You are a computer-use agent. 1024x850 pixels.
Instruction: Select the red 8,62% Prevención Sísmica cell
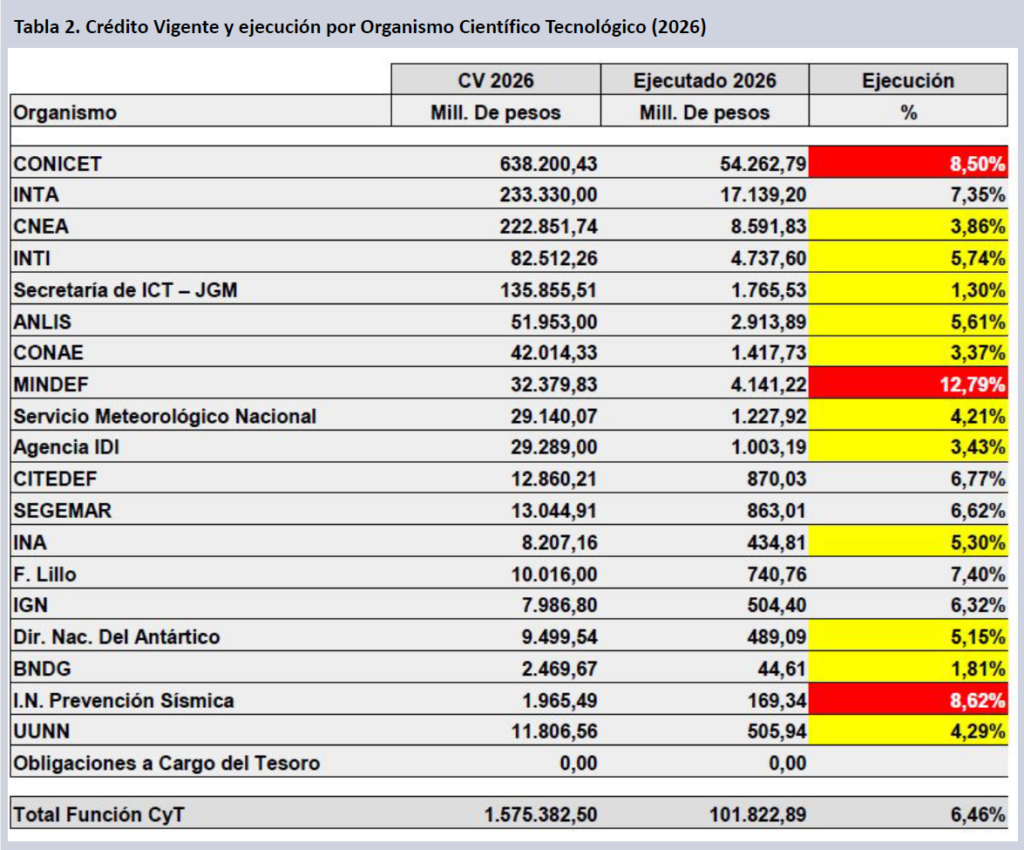click(908, 700)
